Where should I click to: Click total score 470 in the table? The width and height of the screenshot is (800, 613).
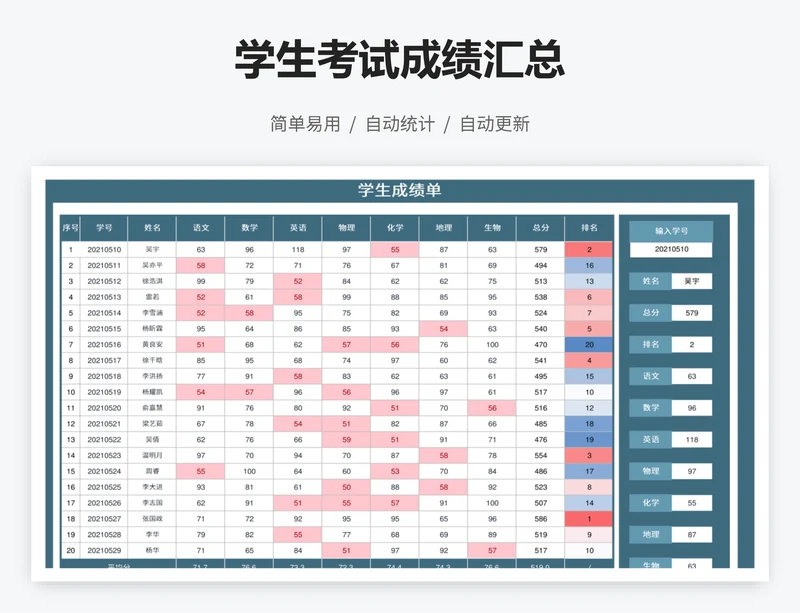pos(540,345)
